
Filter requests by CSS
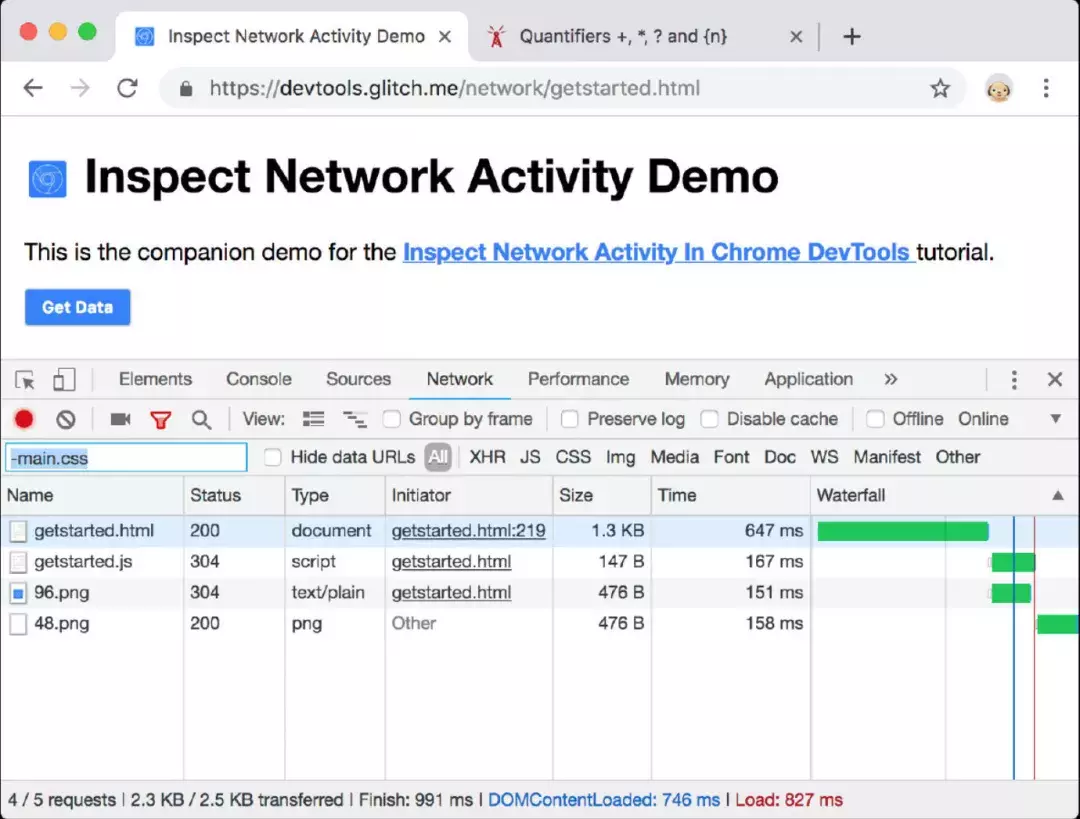tap(573, 457)
